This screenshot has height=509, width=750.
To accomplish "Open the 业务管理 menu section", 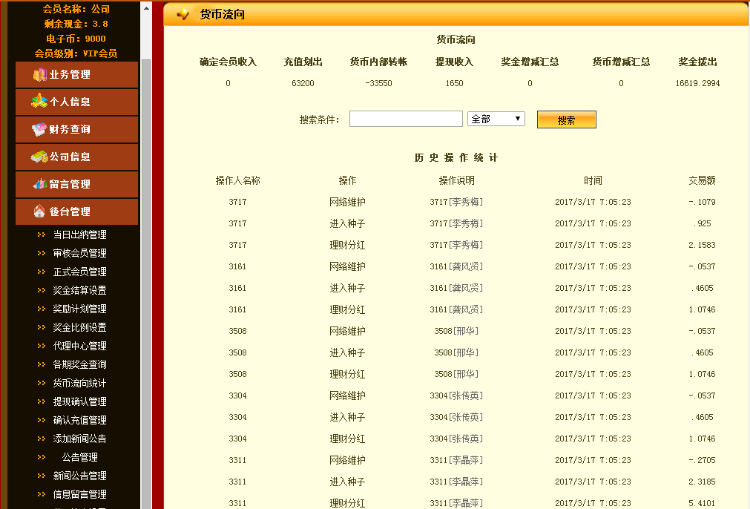I will pyautogui.click(x=77, y=75).
